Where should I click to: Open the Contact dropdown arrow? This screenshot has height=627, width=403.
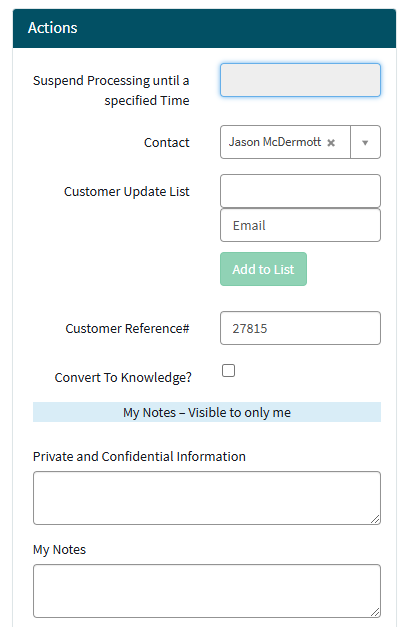click(365, 142)
